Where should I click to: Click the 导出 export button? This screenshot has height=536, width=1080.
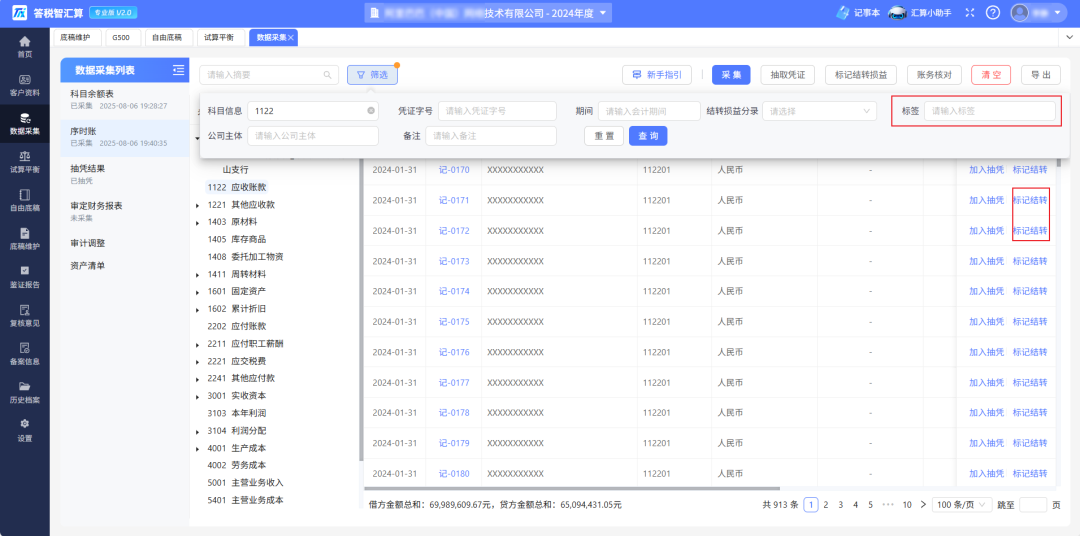click(x=1041, y=74)
